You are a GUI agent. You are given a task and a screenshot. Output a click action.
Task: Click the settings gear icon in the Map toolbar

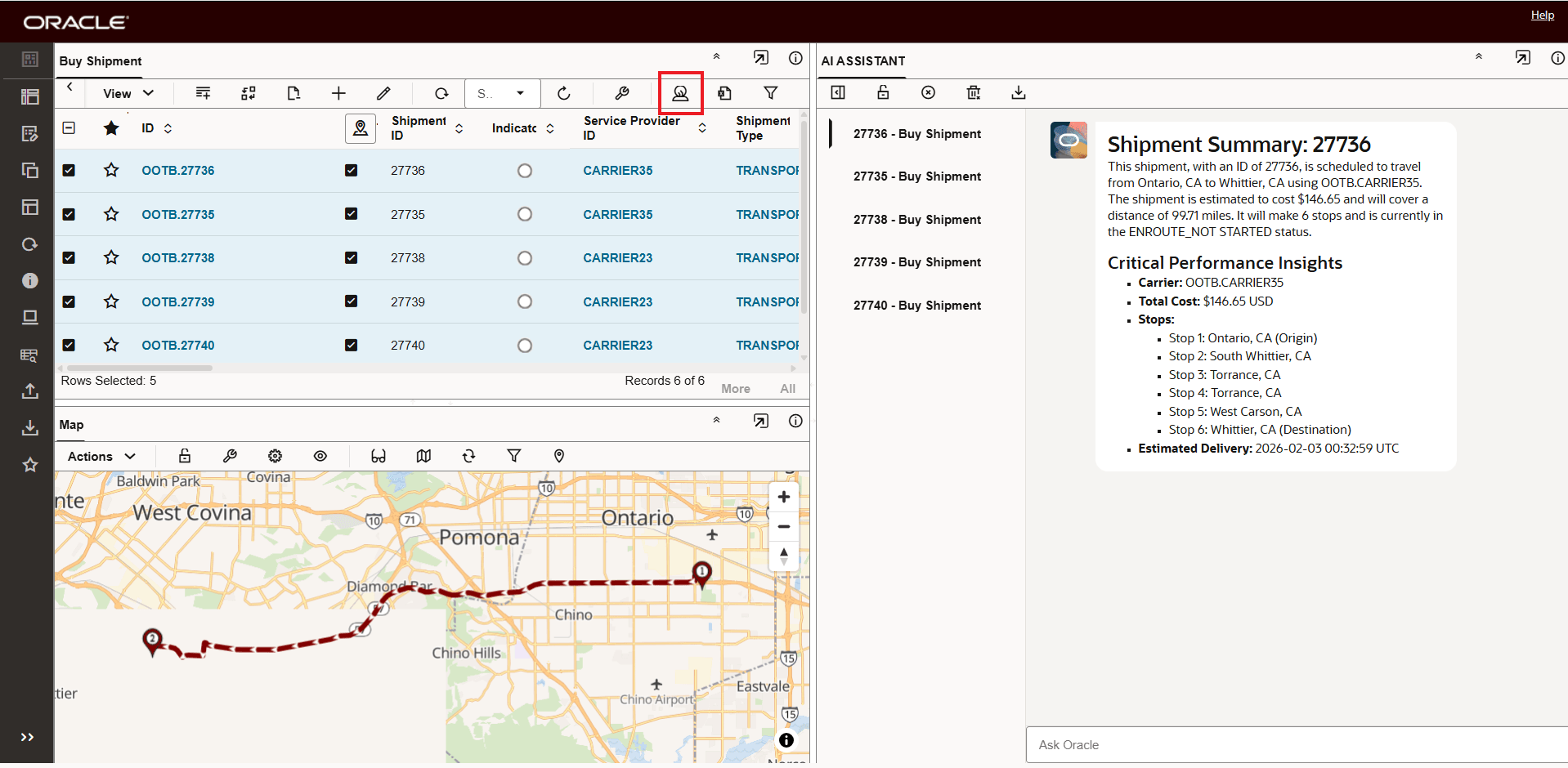point(276,456)
